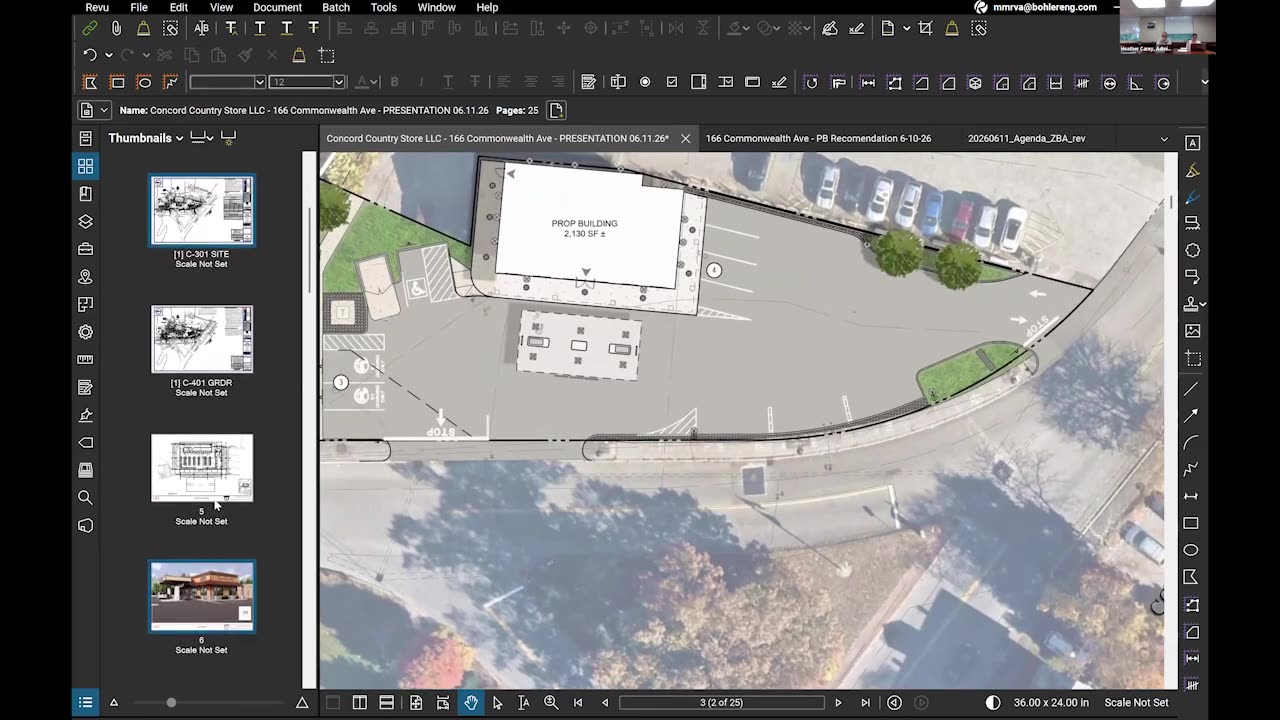Viewport: 1280px width, 720px height.
Task: Jump to first page button
Action: [x=578, y=703]
